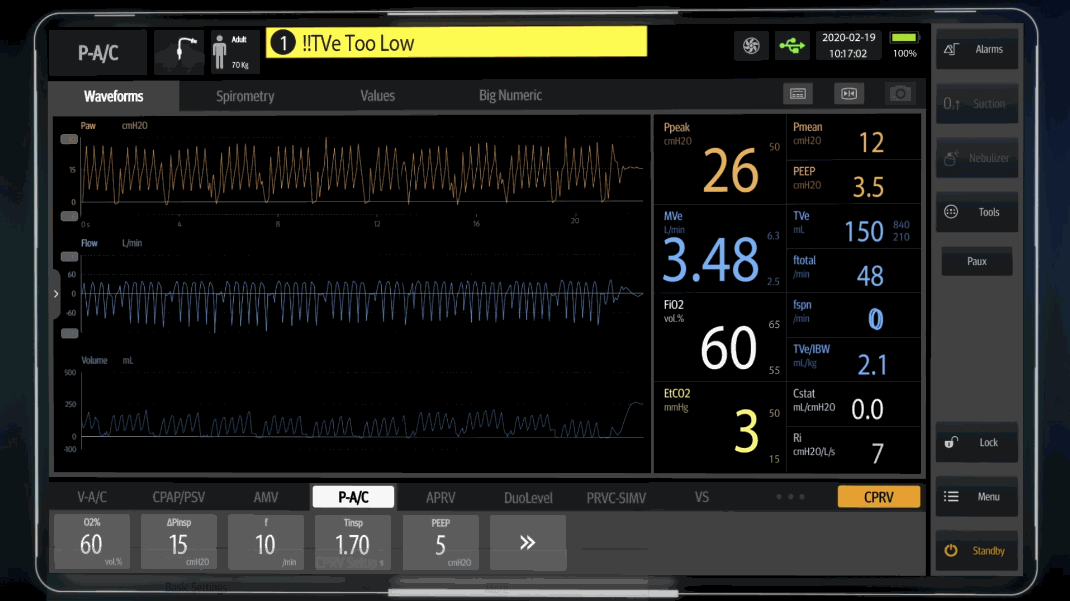
Task: Expand more settings with double-arrow button
Action: [x=527, y=543]
